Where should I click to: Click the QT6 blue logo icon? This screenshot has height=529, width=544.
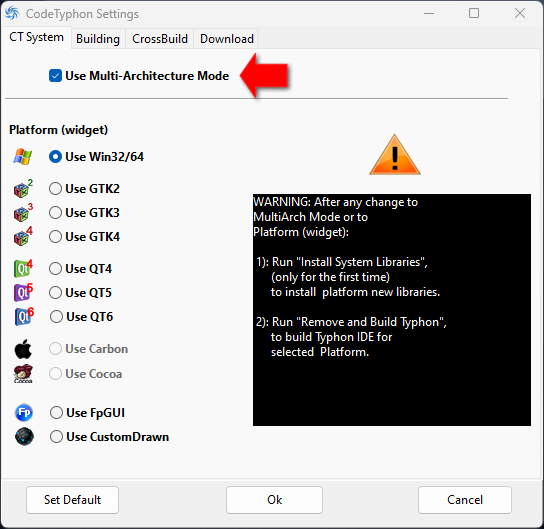pos(24,316)
